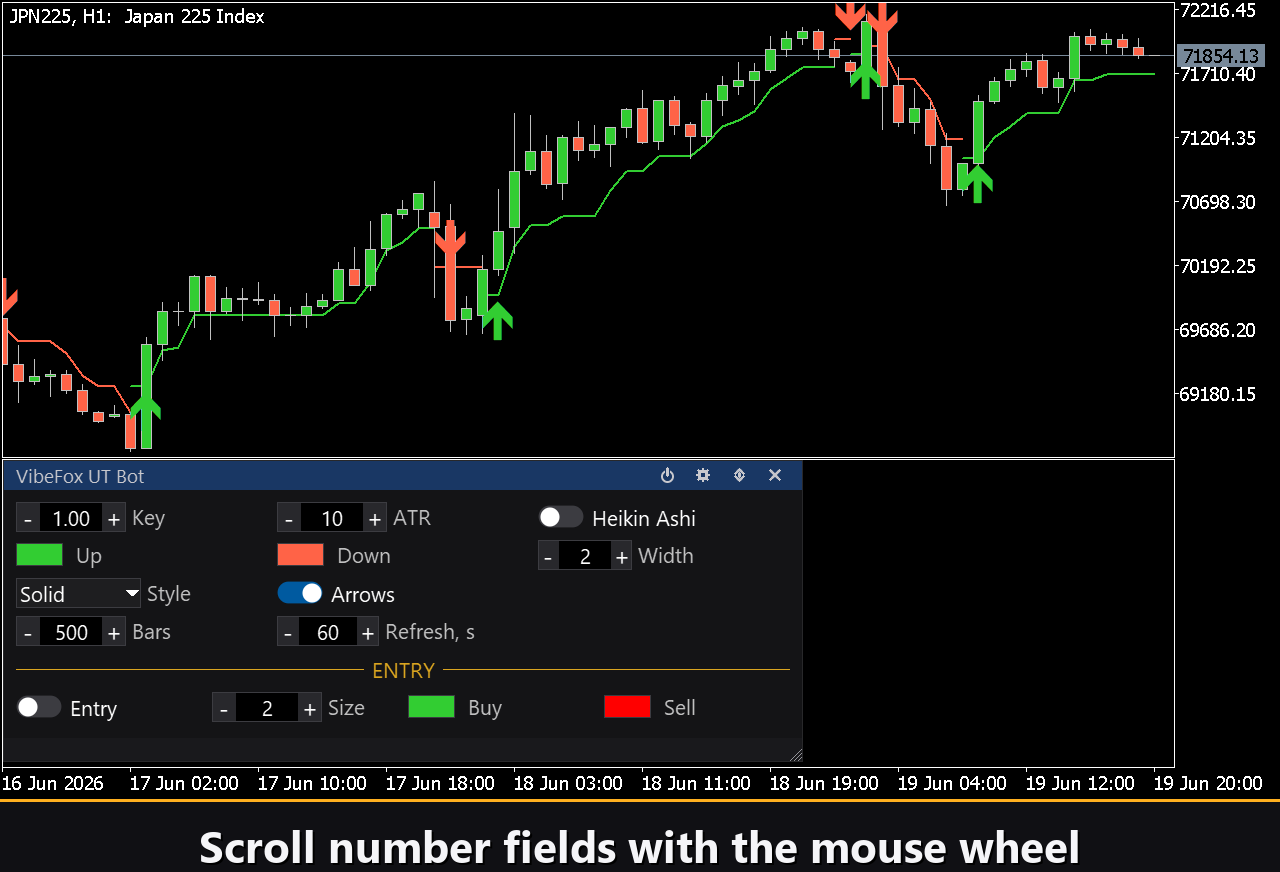Turn off the Arrows toggle

coord(300,593)
